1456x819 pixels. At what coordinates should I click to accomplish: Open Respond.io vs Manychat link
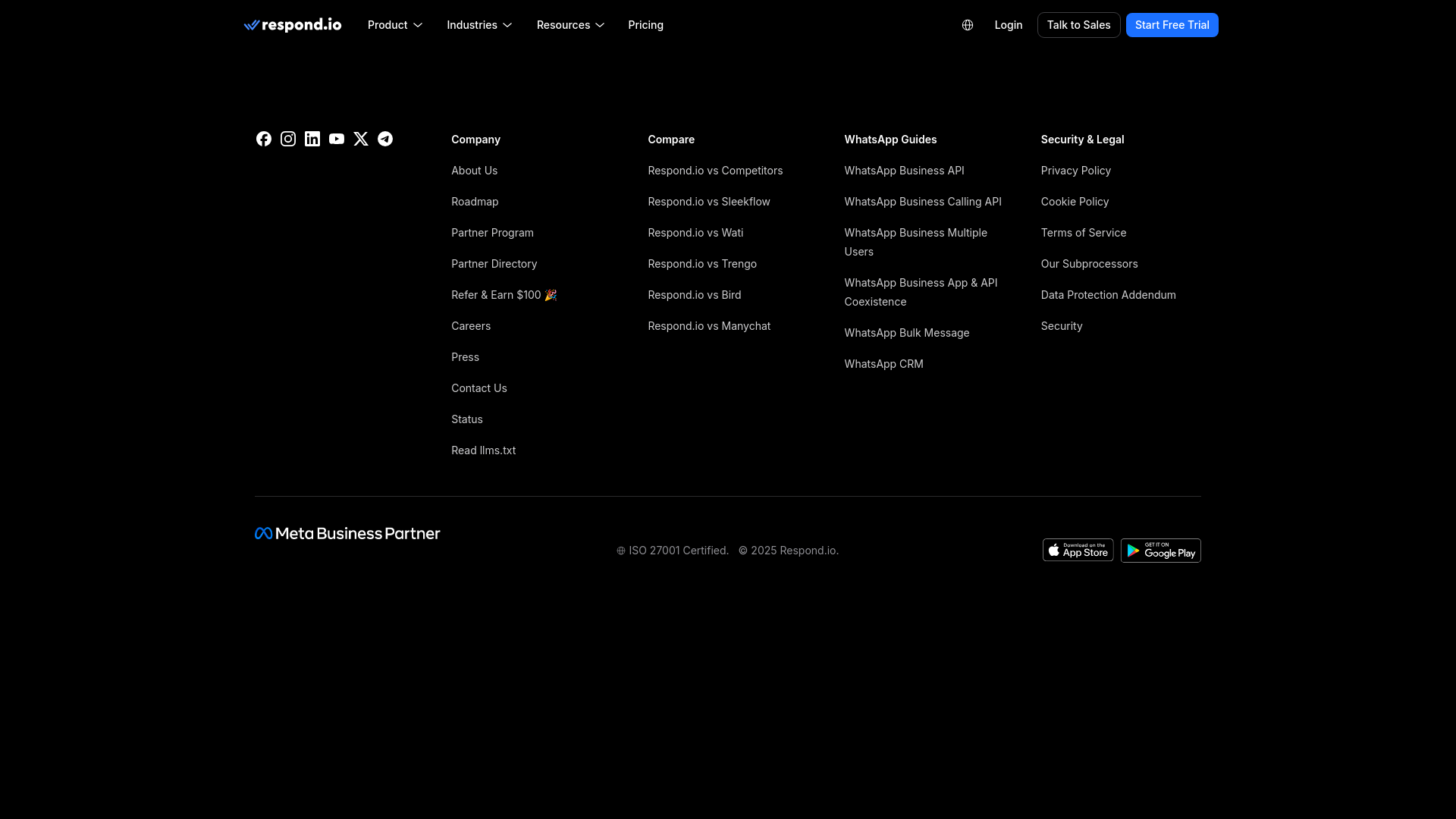(709, 326)
